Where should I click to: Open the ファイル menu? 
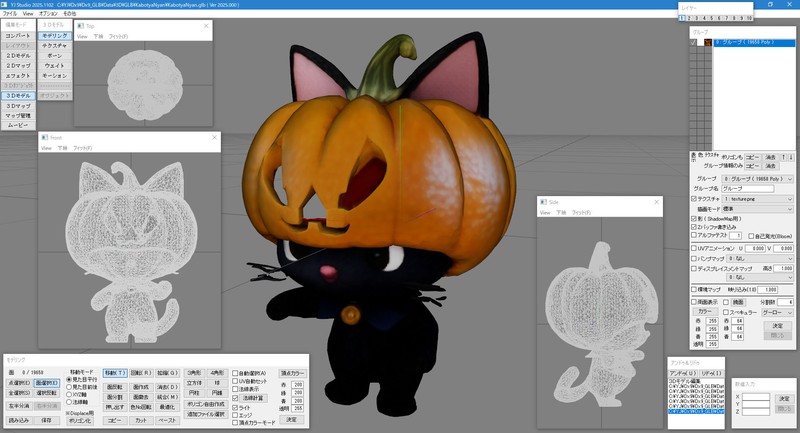tap(8, 14)
